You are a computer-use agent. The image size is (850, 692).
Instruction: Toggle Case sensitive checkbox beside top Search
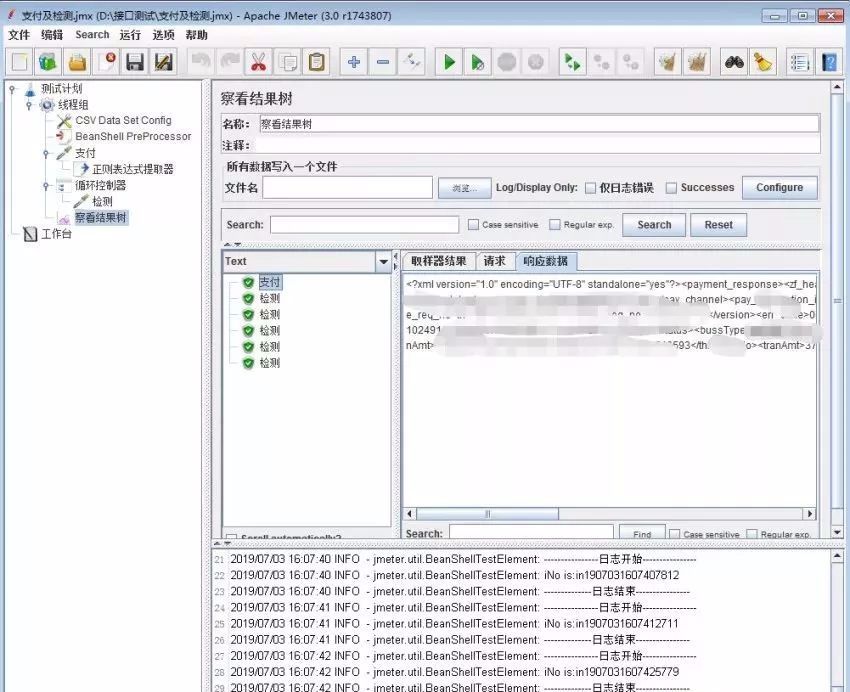click(473, 224)
